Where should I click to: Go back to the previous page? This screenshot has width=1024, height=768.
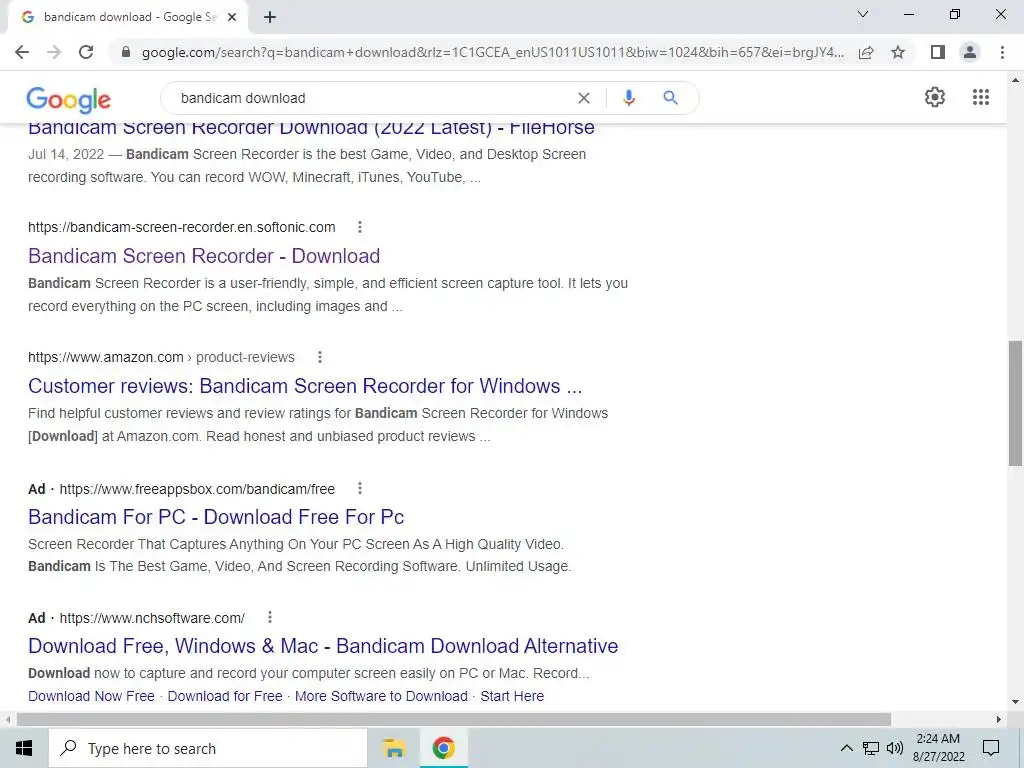click(22, 52)
